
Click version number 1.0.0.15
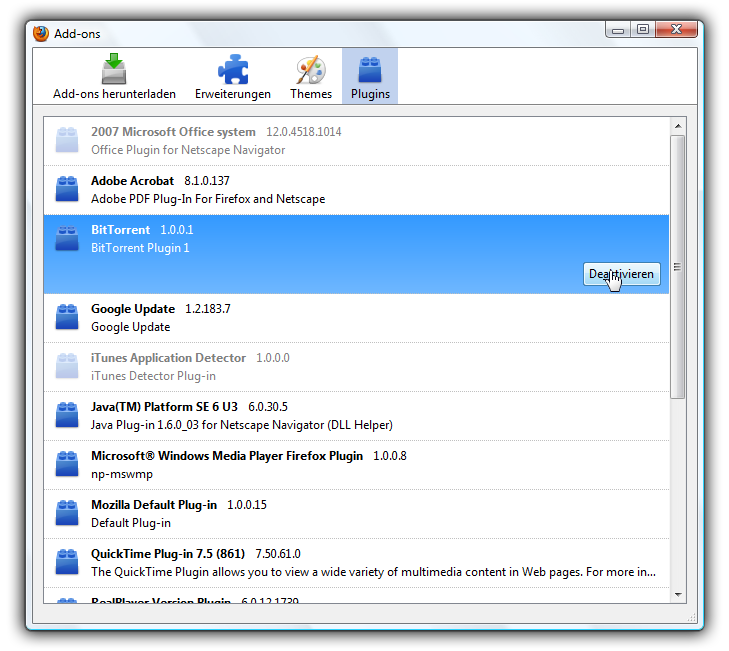[x=247, y=505]
